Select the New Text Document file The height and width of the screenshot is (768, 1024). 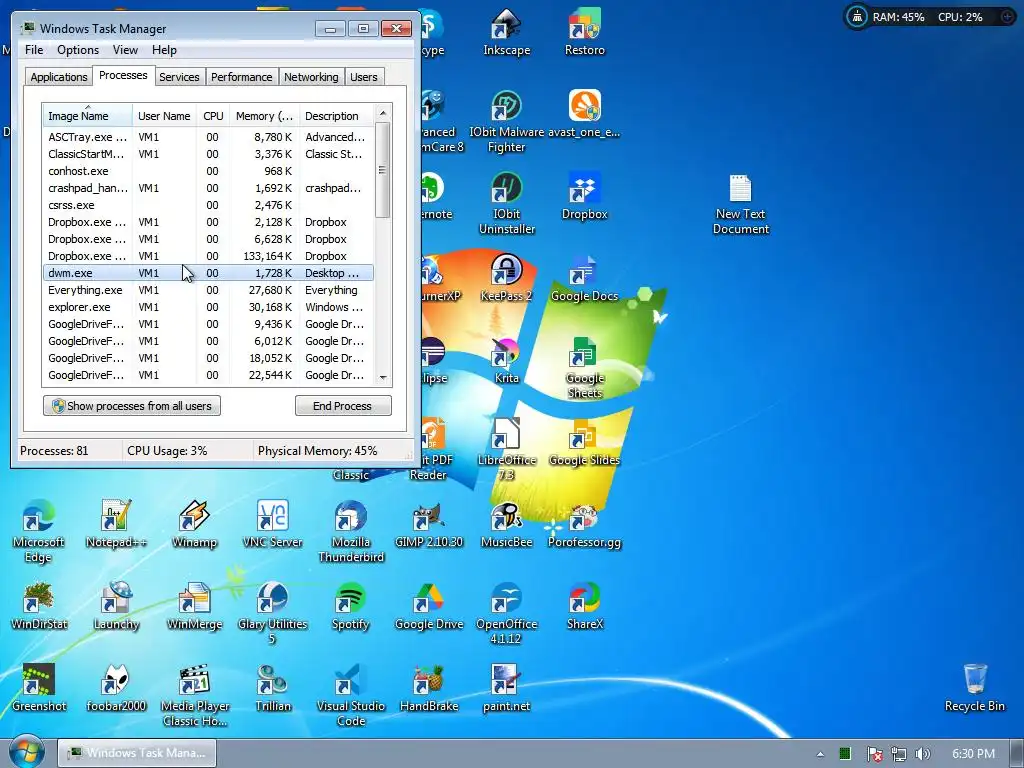(741, 204)
